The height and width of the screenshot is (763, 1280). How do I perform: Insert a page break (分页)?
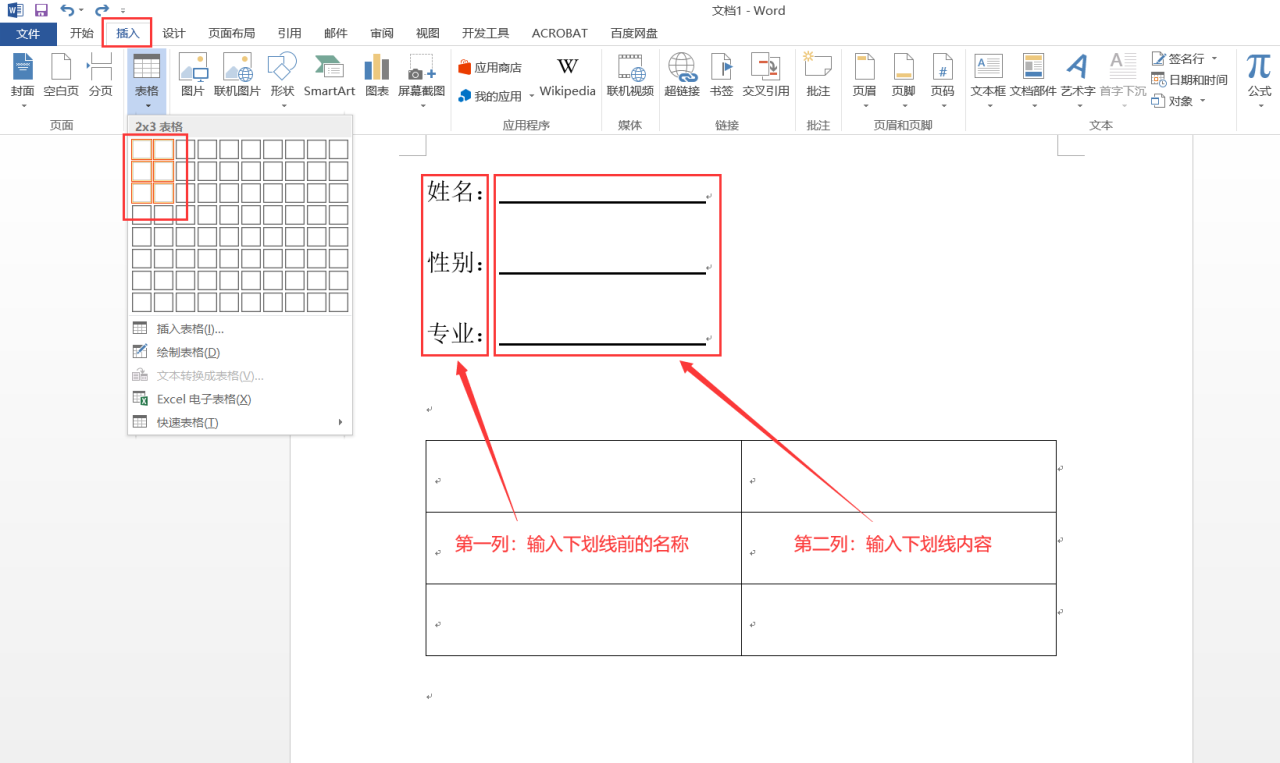100,77
